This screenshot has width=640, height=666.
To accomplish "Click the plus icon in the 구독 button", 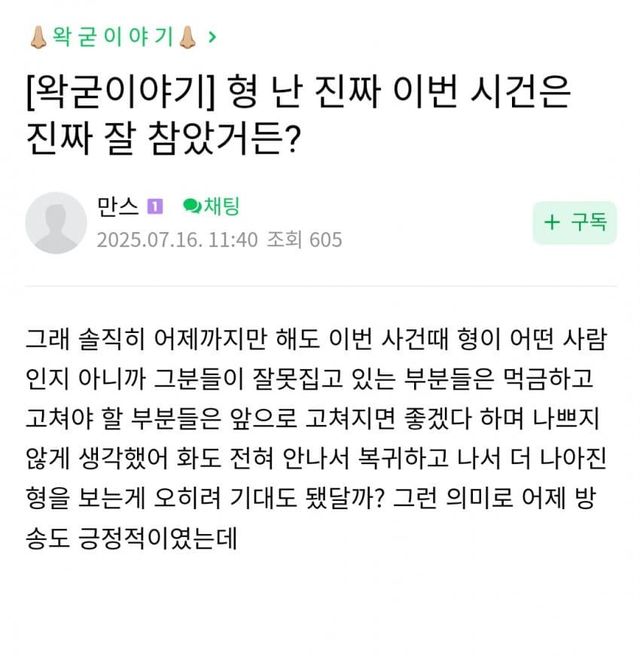I will (551, 222).
